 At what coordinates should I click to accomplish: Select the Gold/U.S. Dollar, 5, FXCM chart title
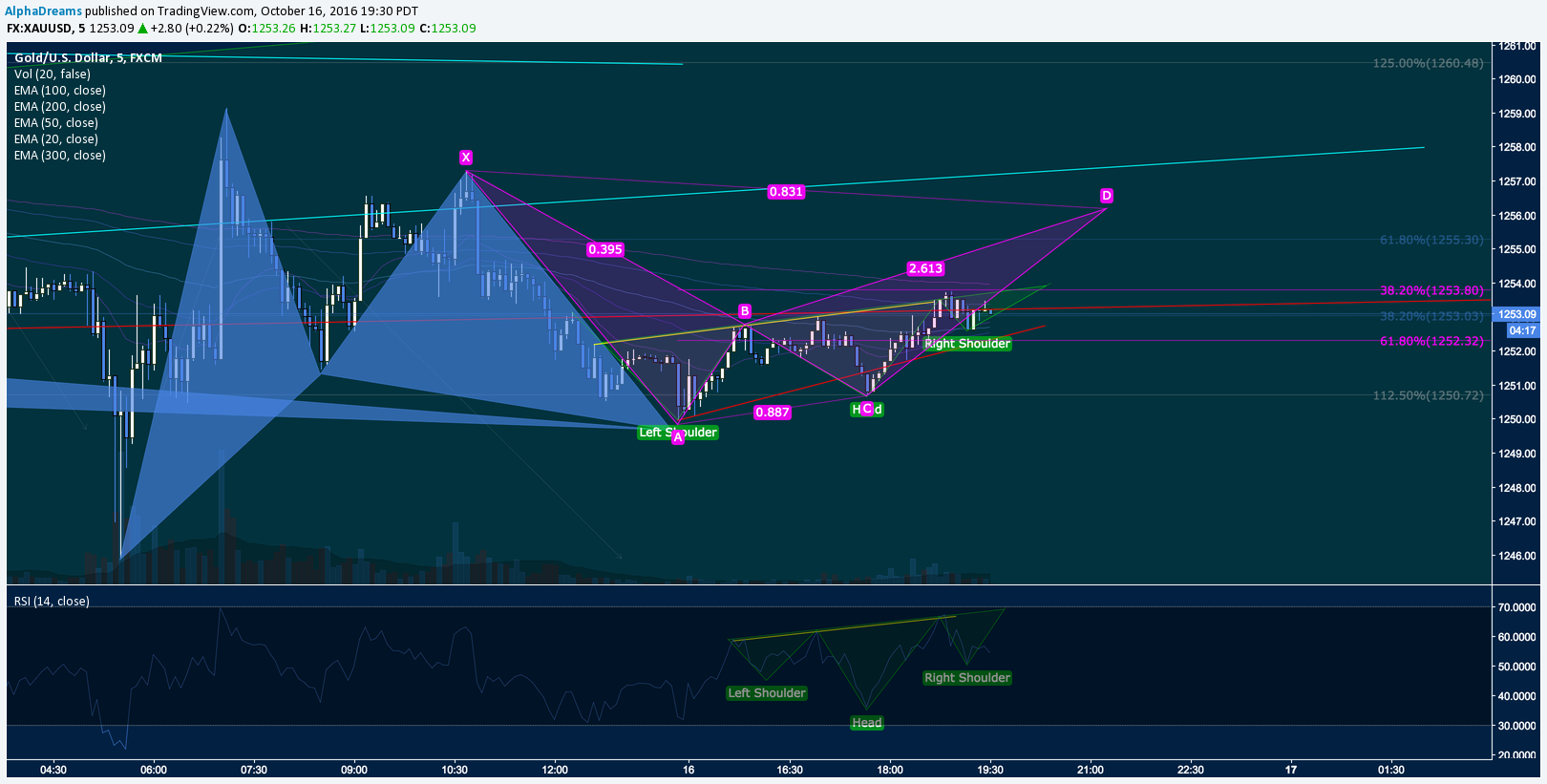click(x=88, y=58)
